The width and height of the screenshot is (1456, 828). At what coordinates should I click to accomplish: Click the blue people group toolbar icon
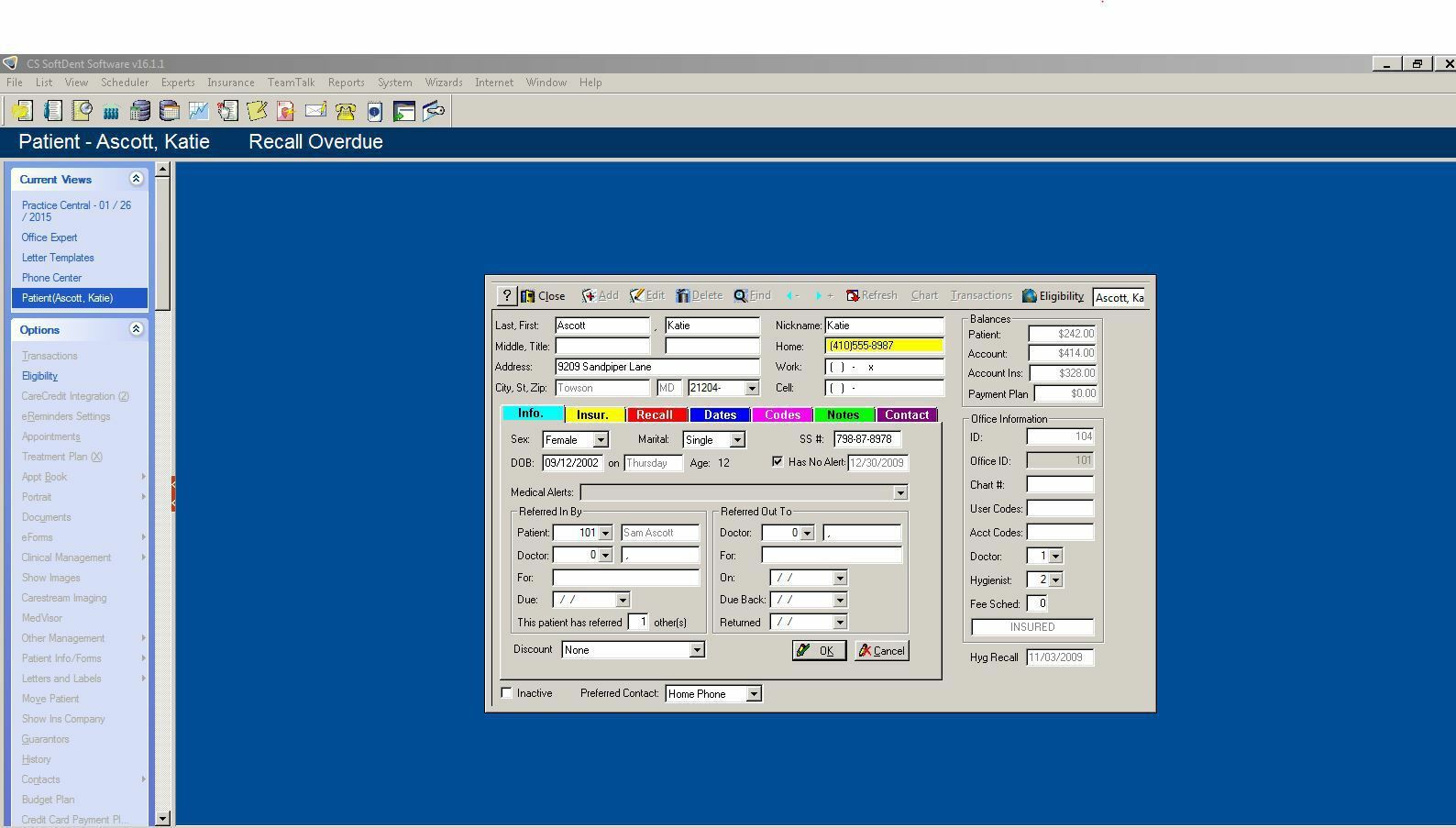click(x=111, y=112)
